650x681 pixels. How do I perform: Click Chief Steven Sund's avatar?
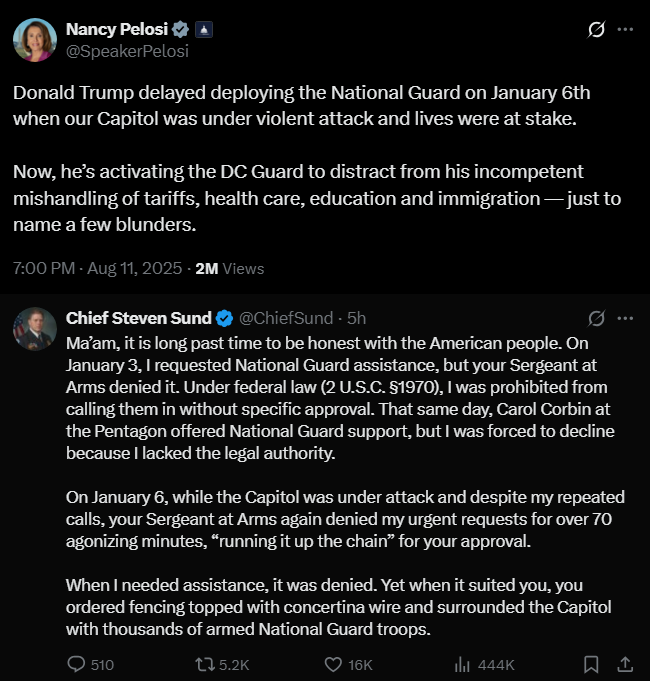point(34,328)
